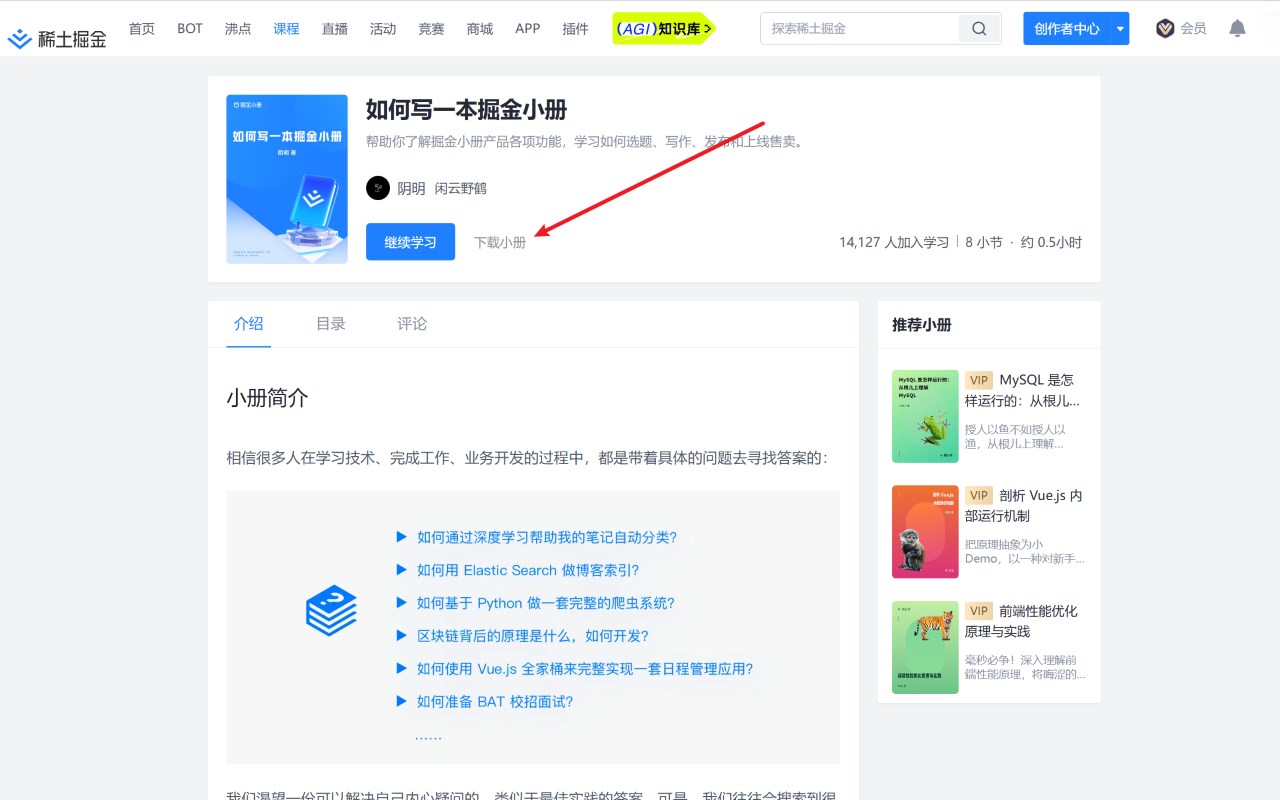Open 商城 in the top navigation
1280x800 pixels.
point(480,29)
